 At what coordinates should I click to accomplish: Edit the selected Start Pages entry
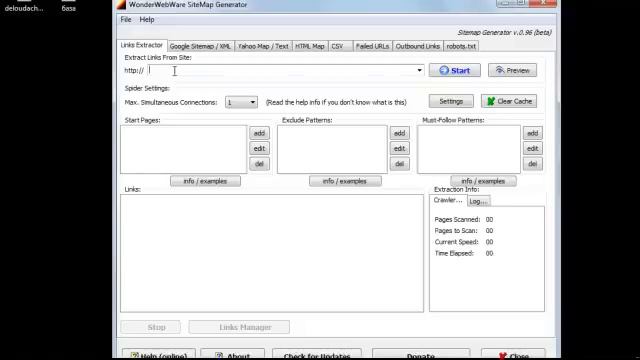(x=259, y=149)
